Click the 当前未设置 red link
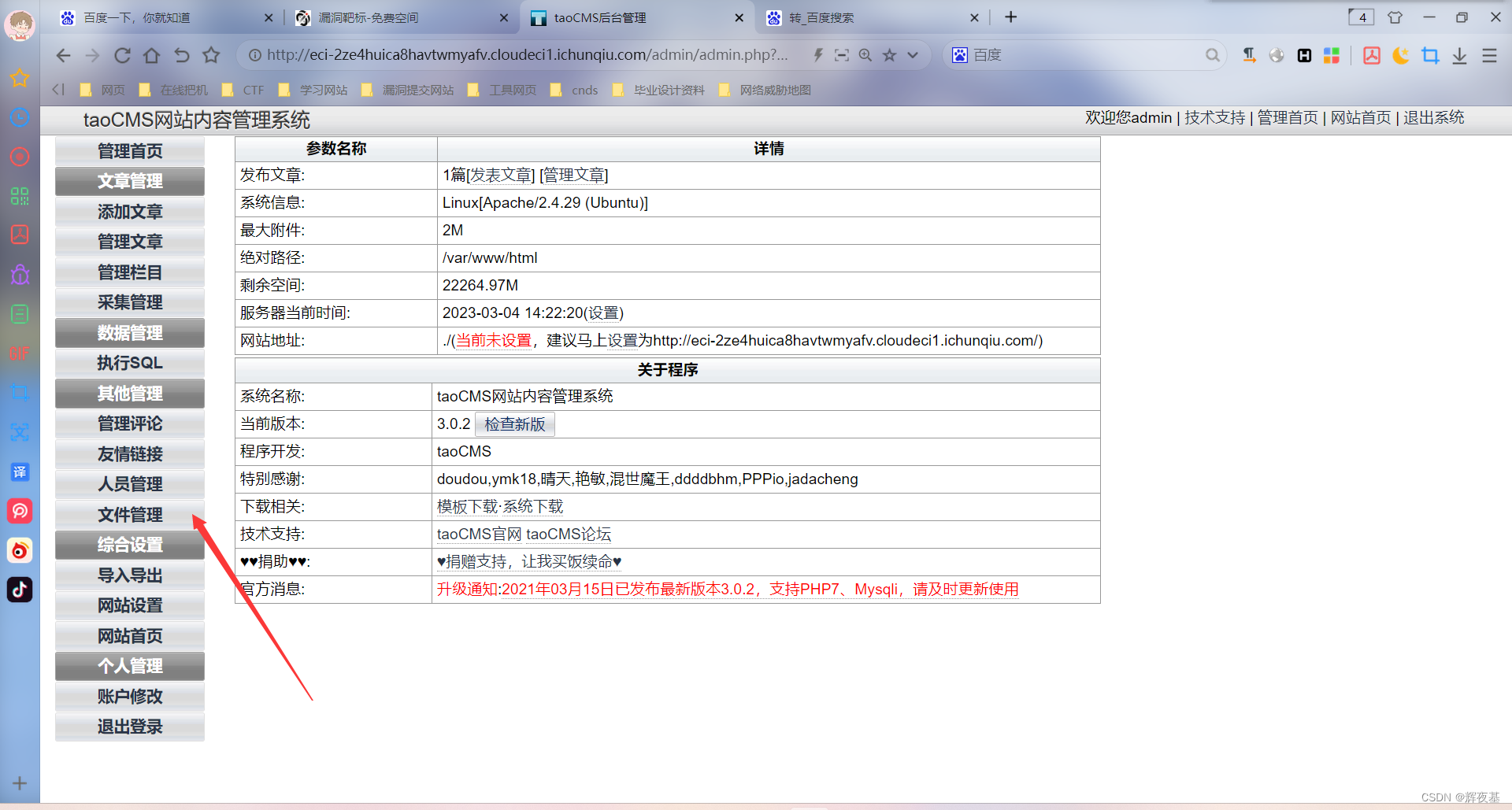 coord(494,340)
